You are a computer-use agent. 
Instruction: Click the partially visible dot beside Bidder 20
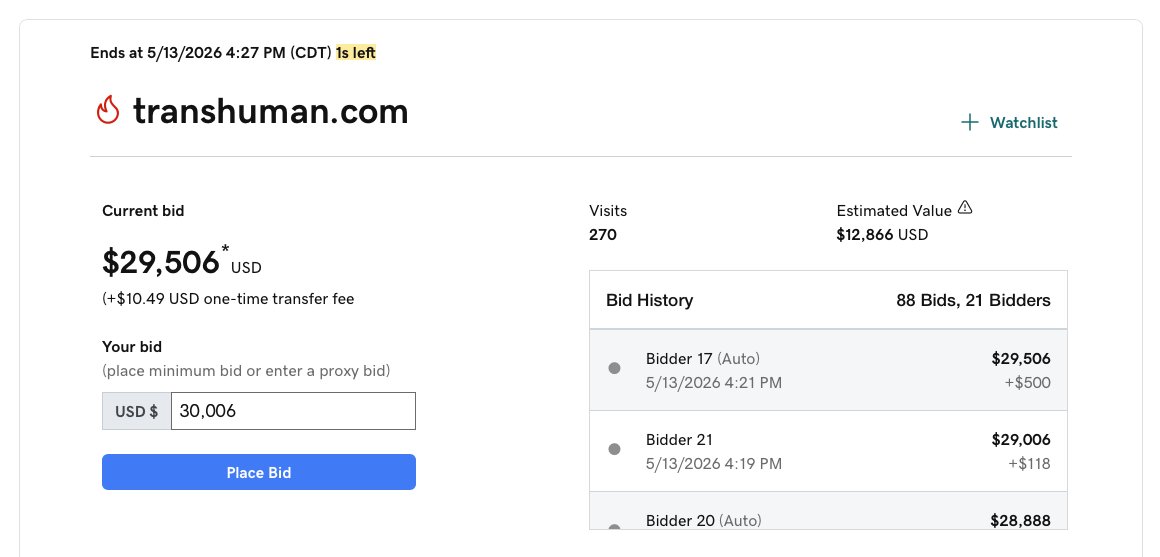click(614, 527)
